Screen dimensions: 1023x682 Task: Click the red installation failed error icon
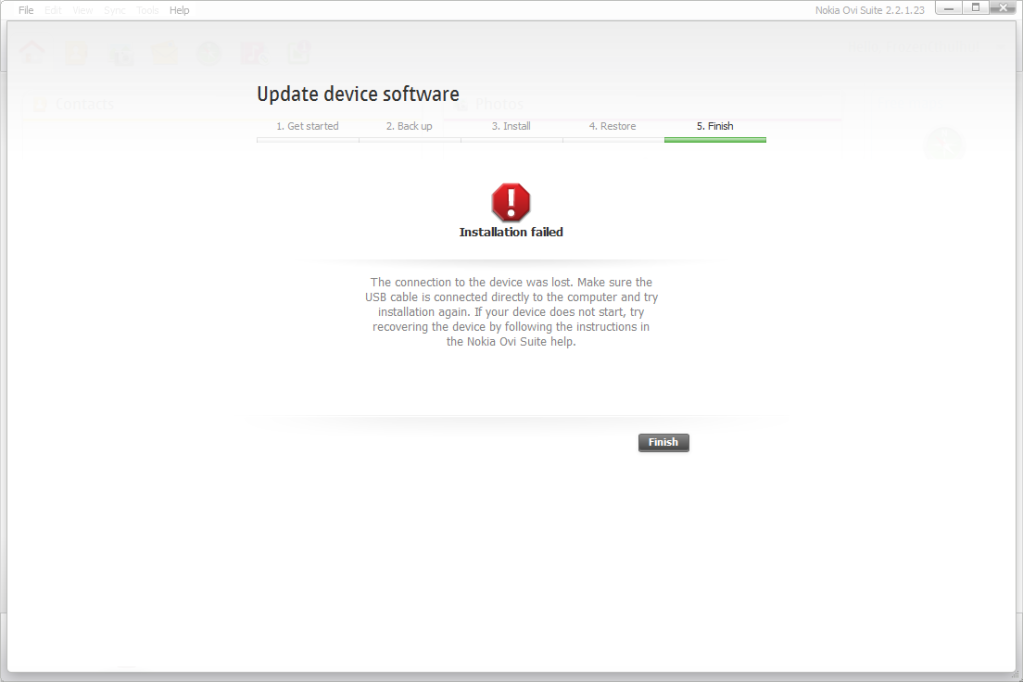coord(511,202)
